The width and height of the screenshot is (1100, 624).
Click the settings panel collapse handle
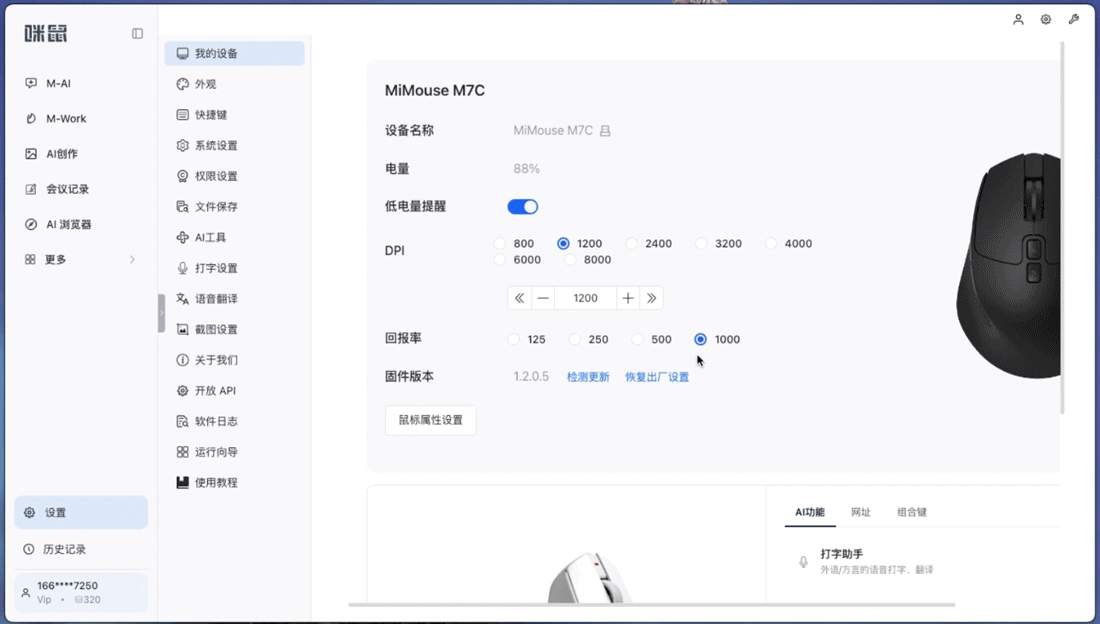click(161, 313)
